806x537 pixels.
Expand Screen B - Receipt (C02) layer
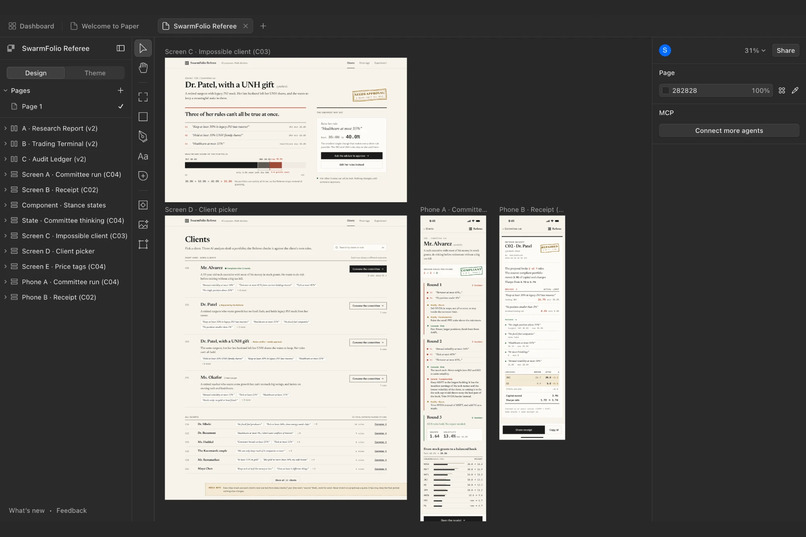coord(6,190)
